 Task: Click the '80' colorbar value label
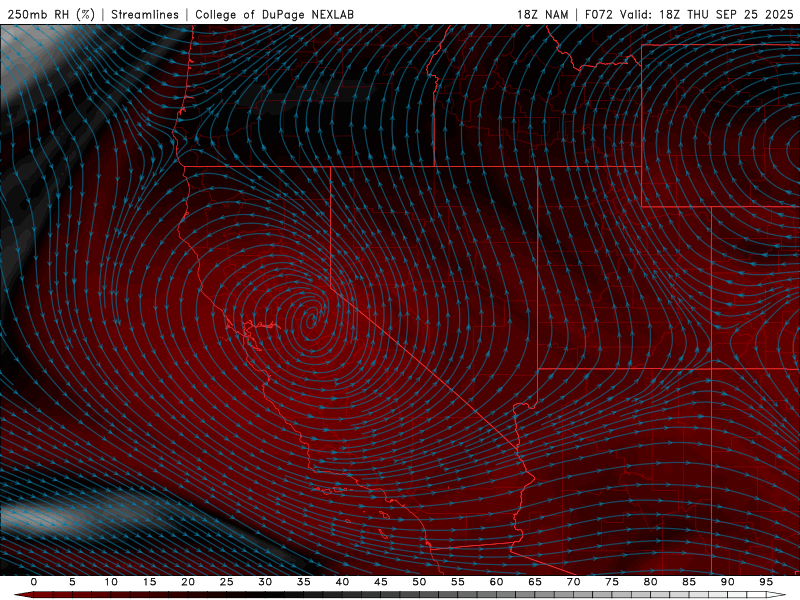[650, 582]
